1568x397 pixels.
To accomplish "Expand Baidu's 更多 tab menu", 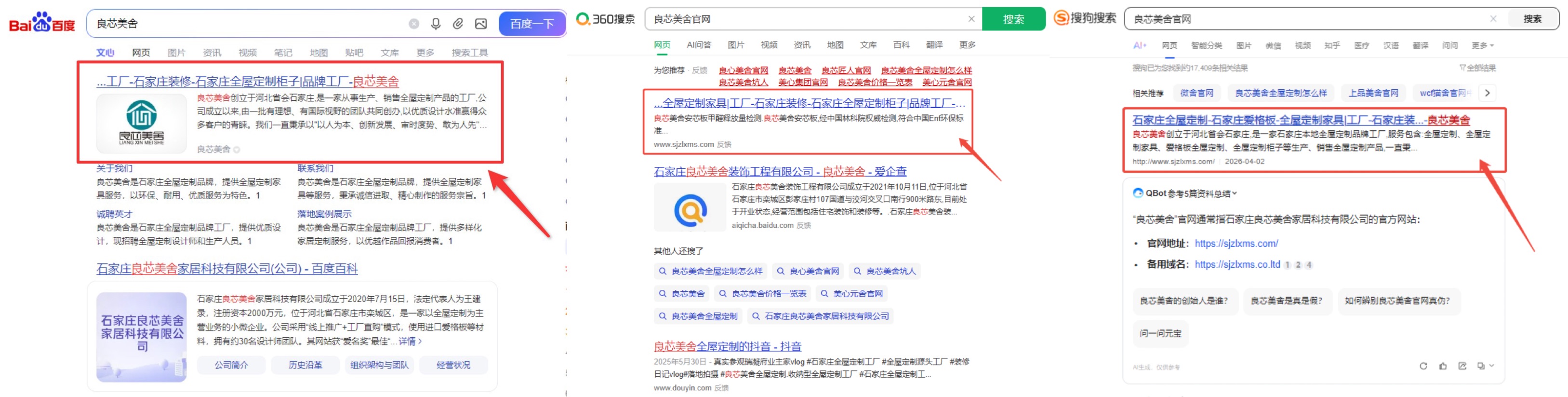I will (425, 53).
